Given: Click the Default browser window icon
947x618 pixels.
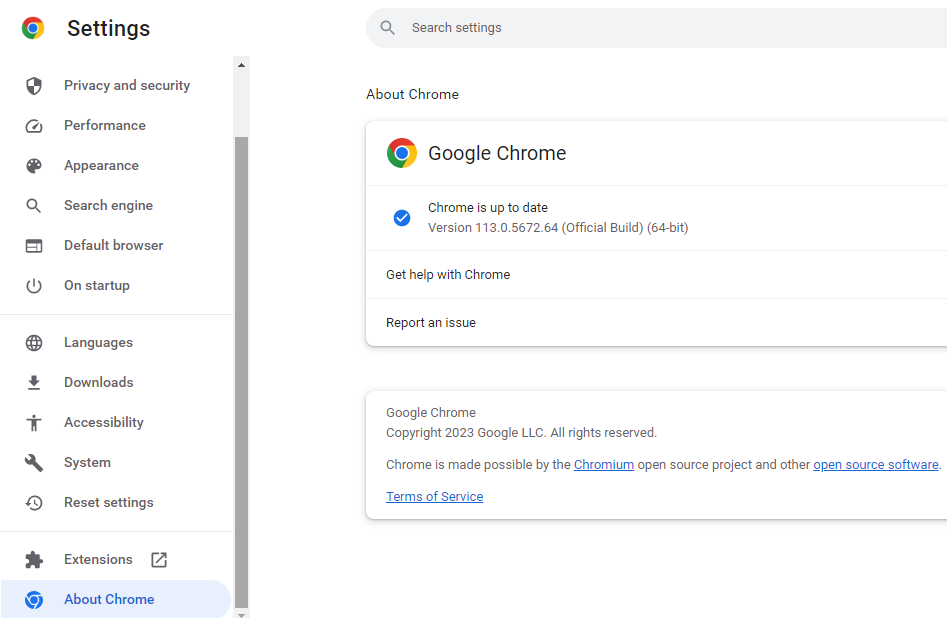Looking at the screenshot, I should pyautogui.click(x=34, y=246).
